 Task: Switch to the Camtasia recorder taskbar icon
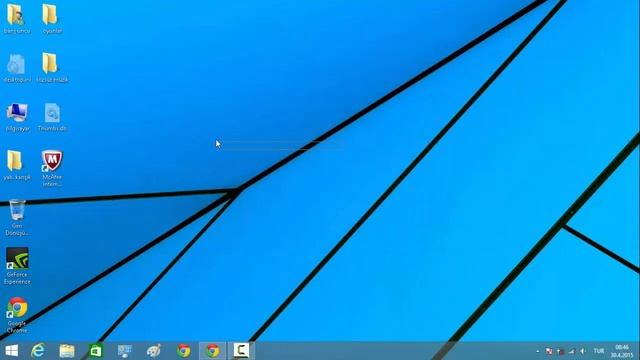[x=241, y=351]
